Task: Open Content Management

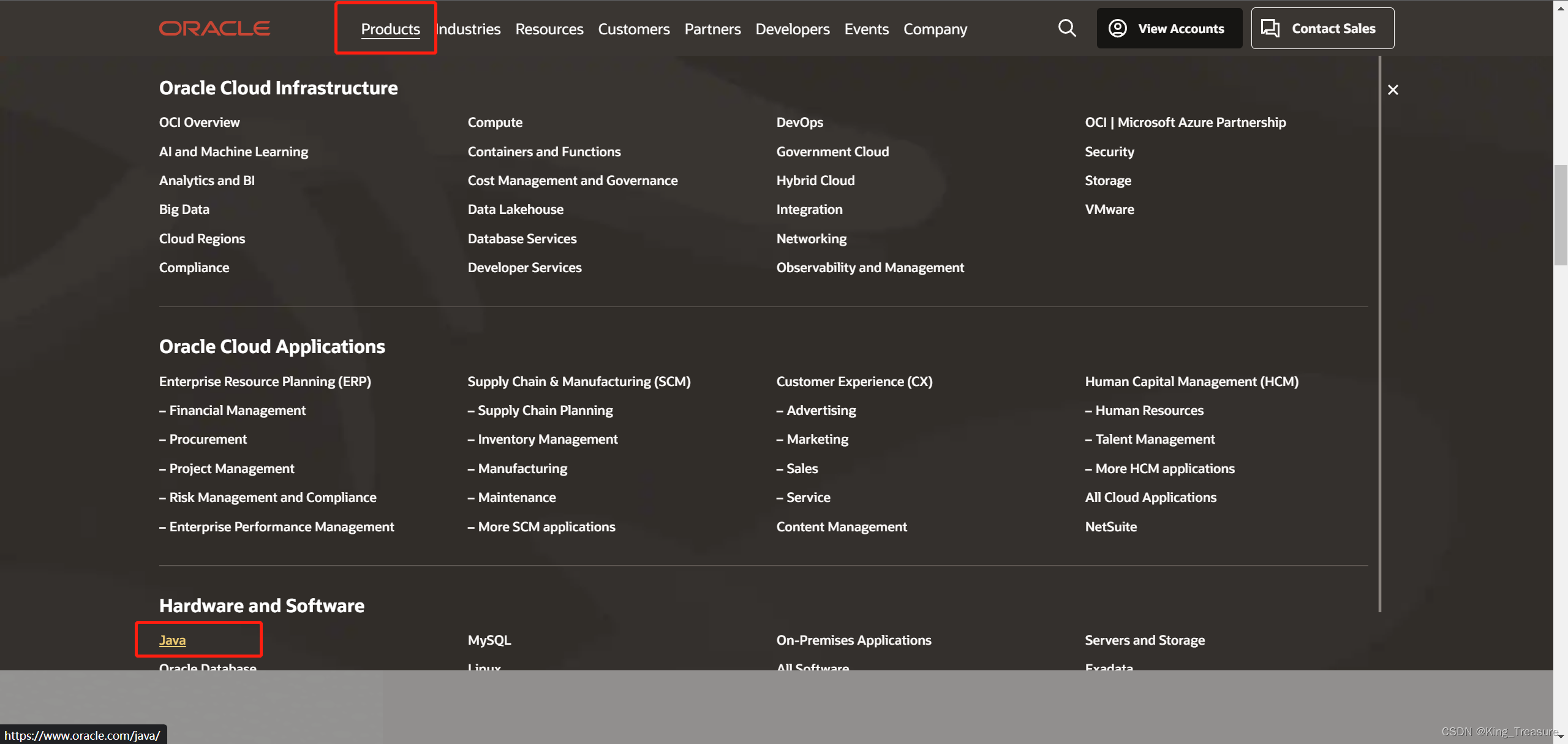Action: [x=842, y=526]
